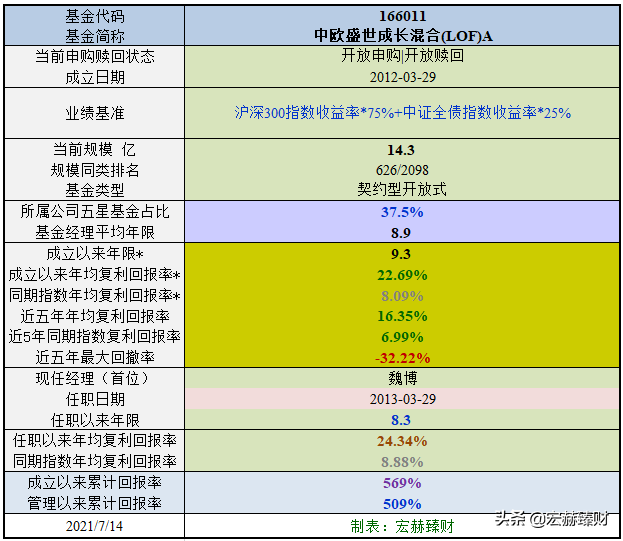Click the 任职日期 label
Viewport: 623px width, 541px height.
(x=95, y=399)
